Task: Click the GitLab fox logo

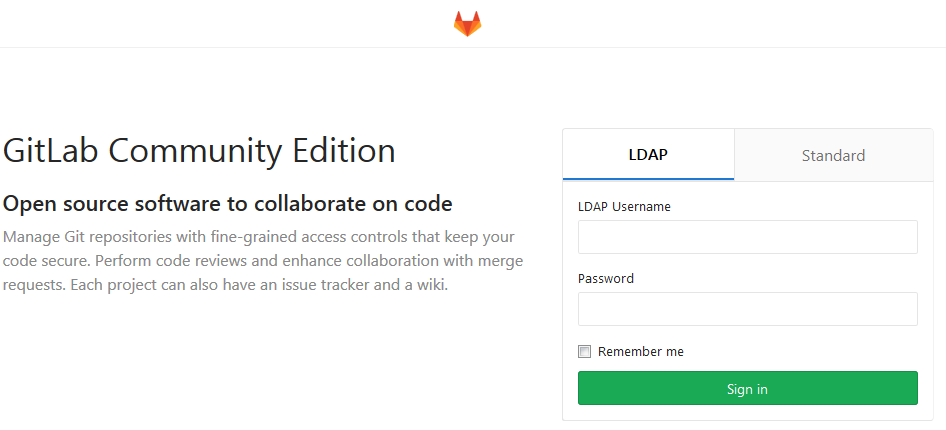Action: click(467, 24)
